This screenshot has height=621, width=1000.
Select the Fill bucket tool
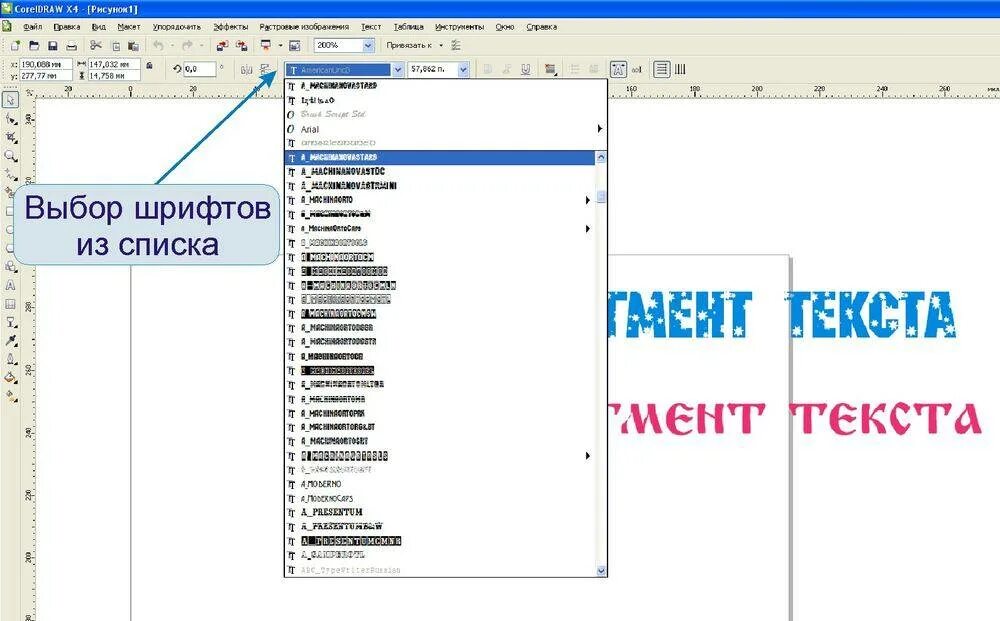pos(11,377)
